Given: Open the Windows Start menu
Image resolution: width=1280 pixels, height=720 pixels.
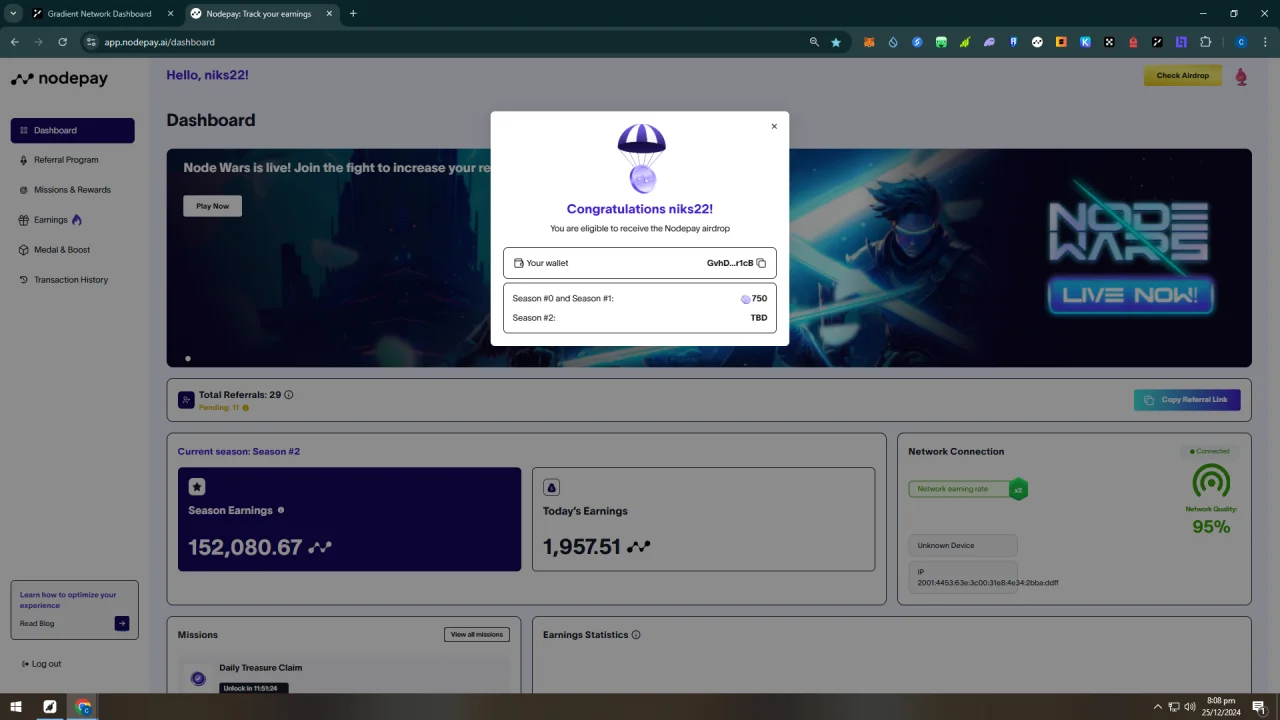Looking at the screenshot, I should [16, 707].
